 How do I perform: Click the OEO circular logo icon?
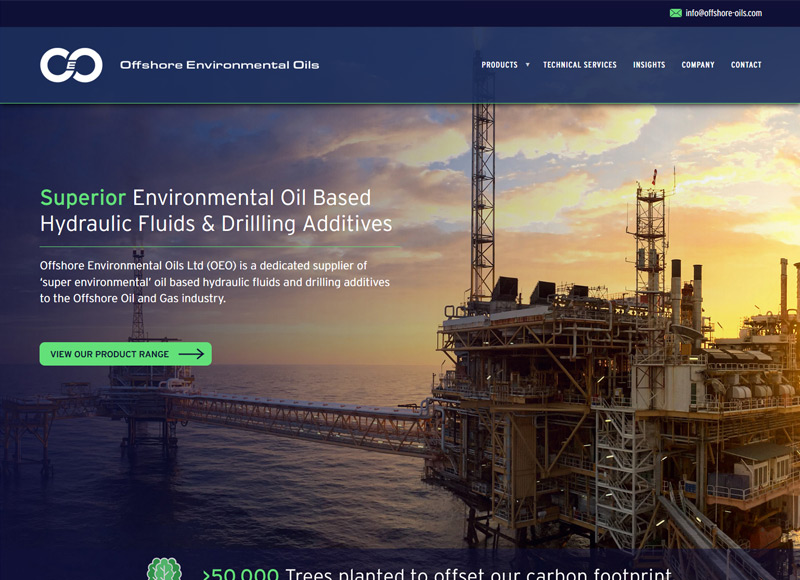coord(71,65)
